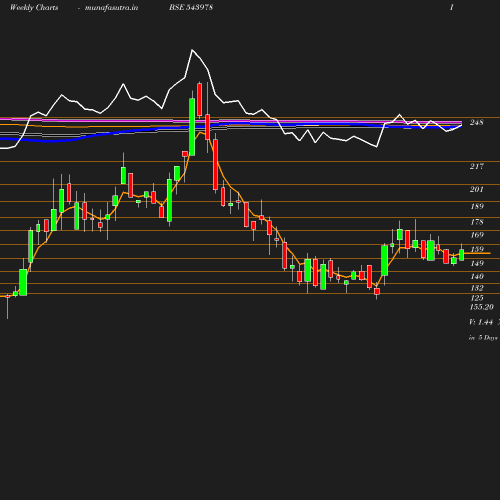Click the 155.20 last price value
This screenshot has height=500, width=500.
tap(481, 307)
